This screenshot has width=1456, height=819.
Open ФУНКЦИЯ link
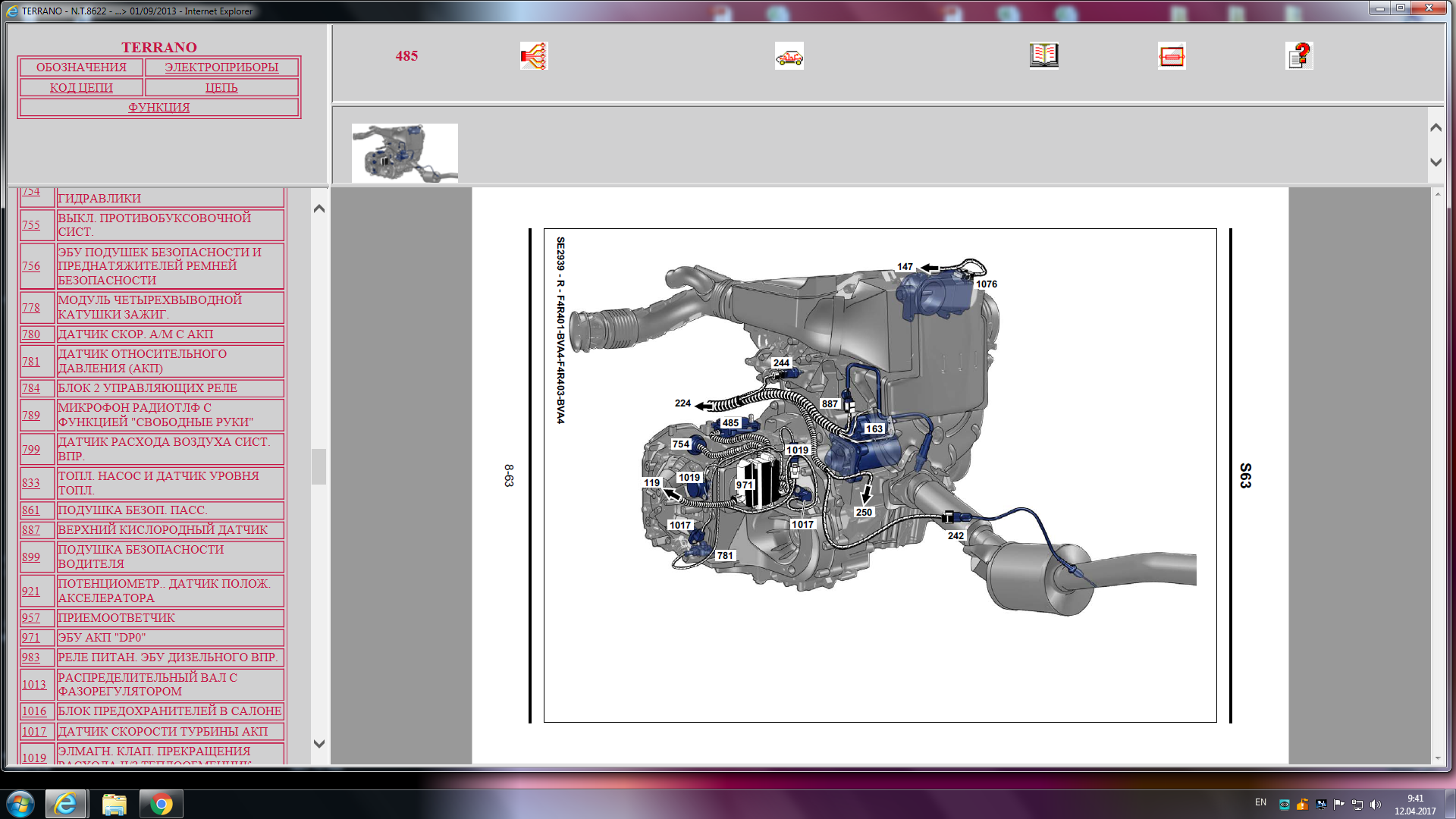tap(159, 108)
